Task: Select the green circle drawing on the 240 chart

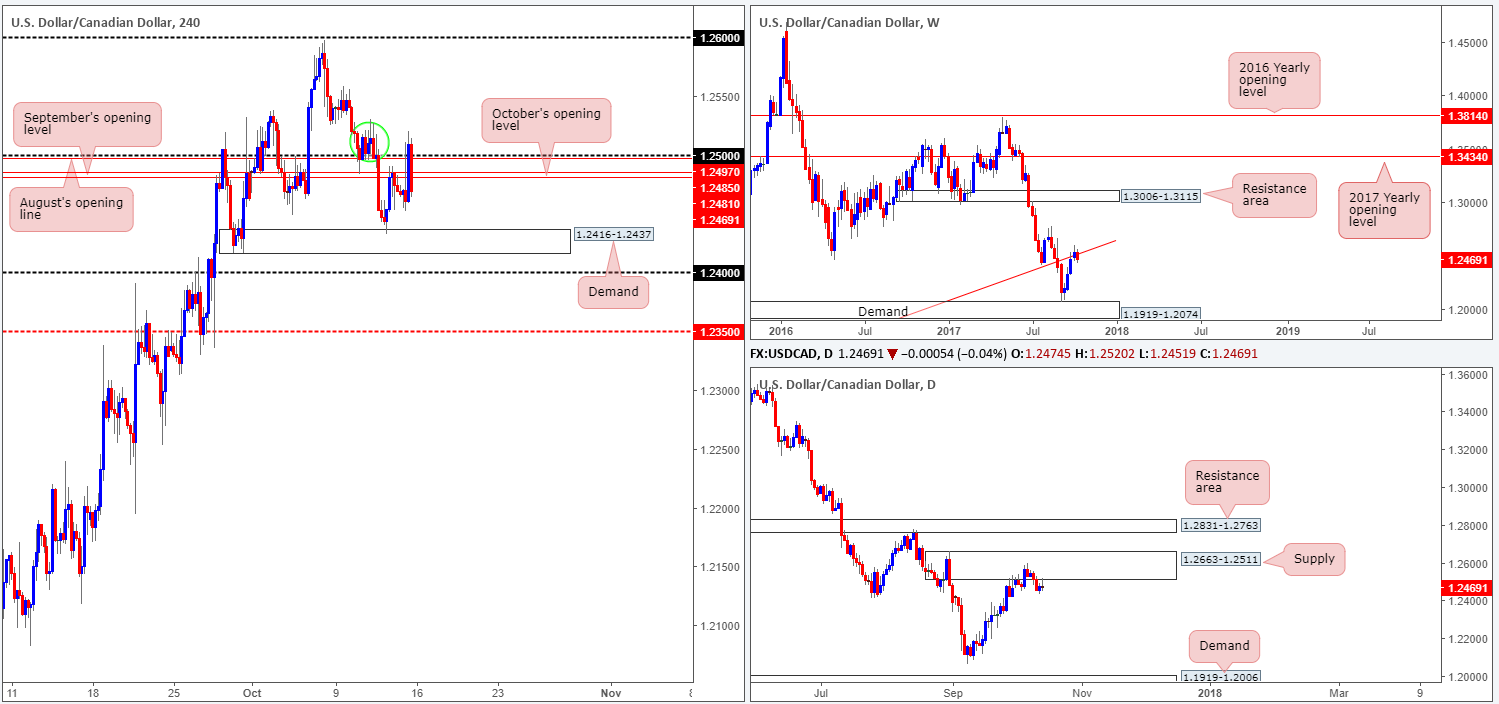Action: (x=369, y=140)
